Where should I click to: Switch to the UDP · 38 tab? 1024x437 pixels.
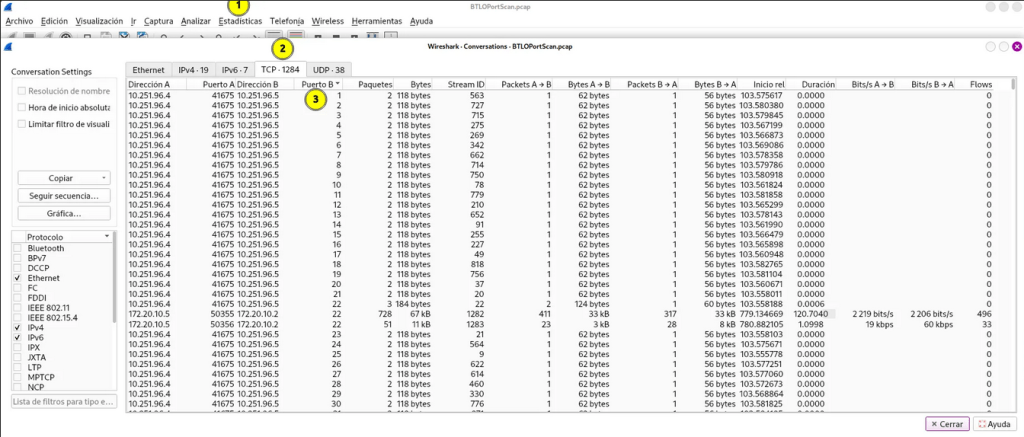click(x=326, y=69)
